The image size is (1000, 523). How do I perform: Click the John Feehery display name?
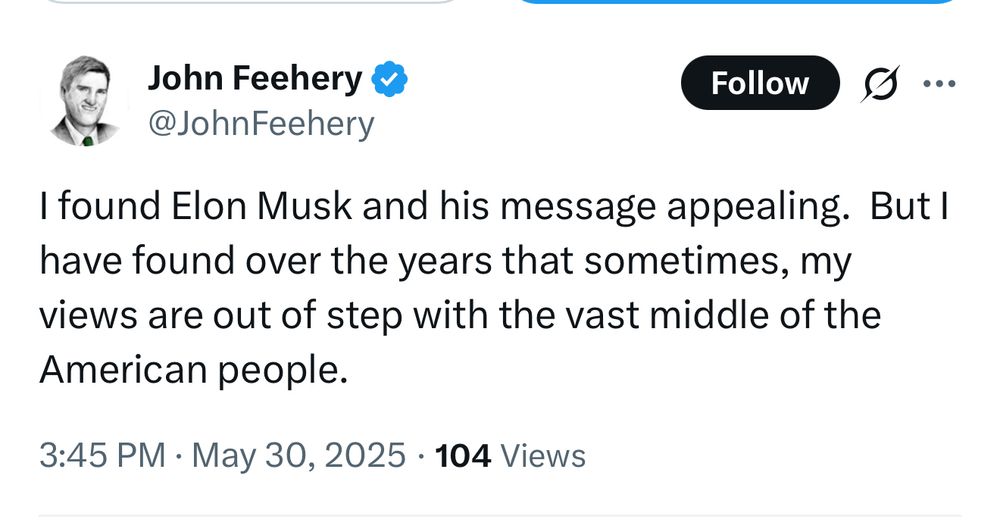[x=254, y=79]
